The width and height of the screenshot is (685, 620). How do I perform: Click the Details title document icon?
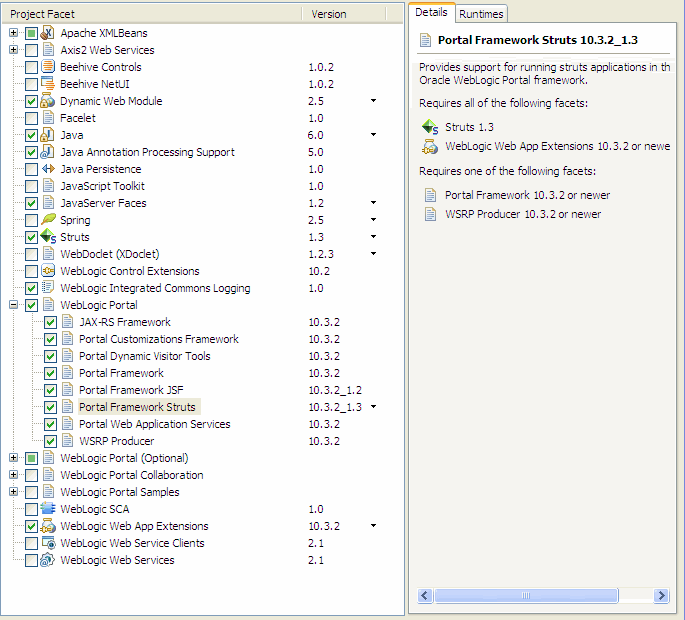coord(425,40)
